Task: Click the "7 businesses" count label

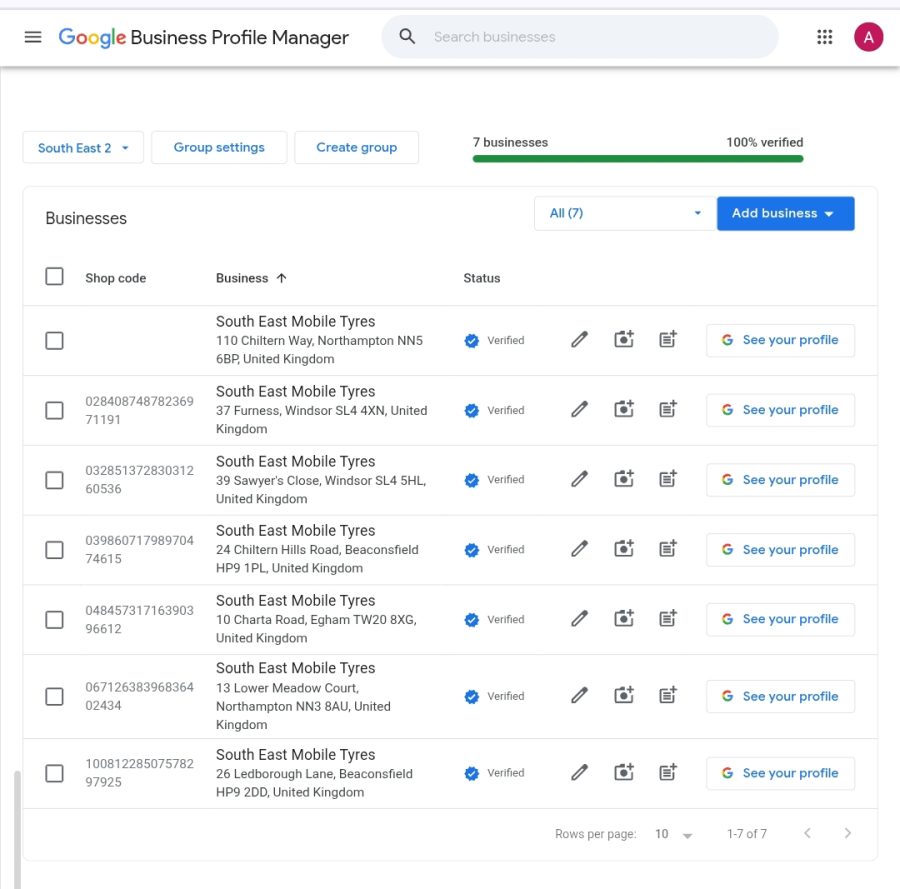Action: click(510, 142)
